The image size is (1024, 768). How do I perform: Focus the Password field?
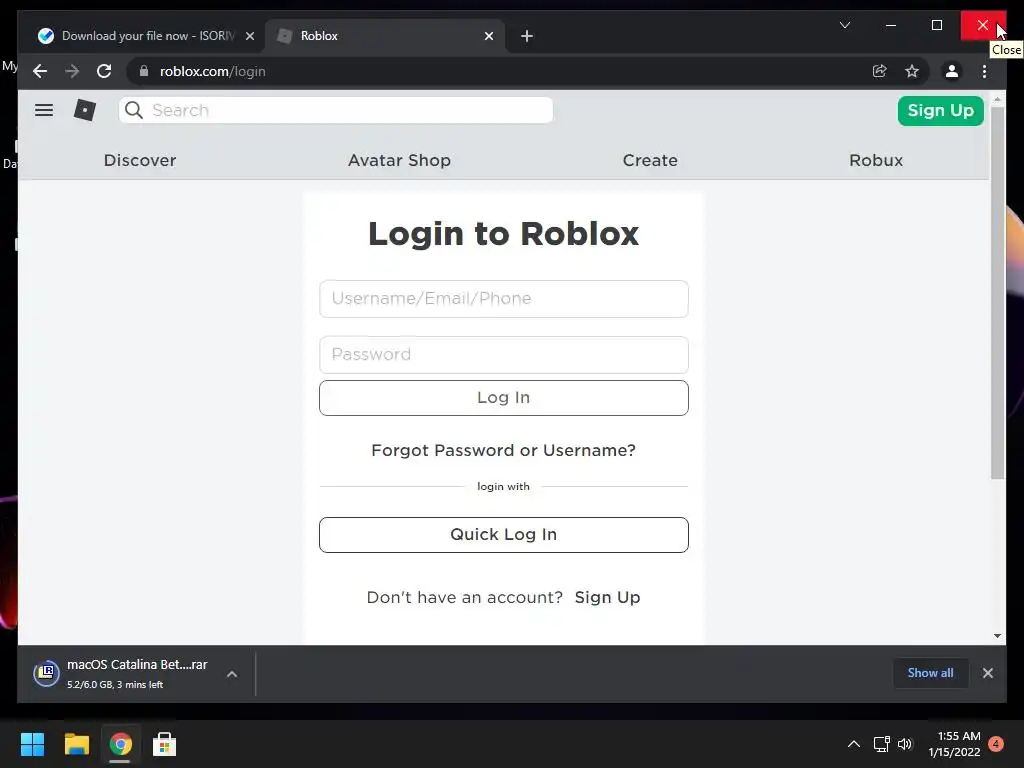point(504,355)
